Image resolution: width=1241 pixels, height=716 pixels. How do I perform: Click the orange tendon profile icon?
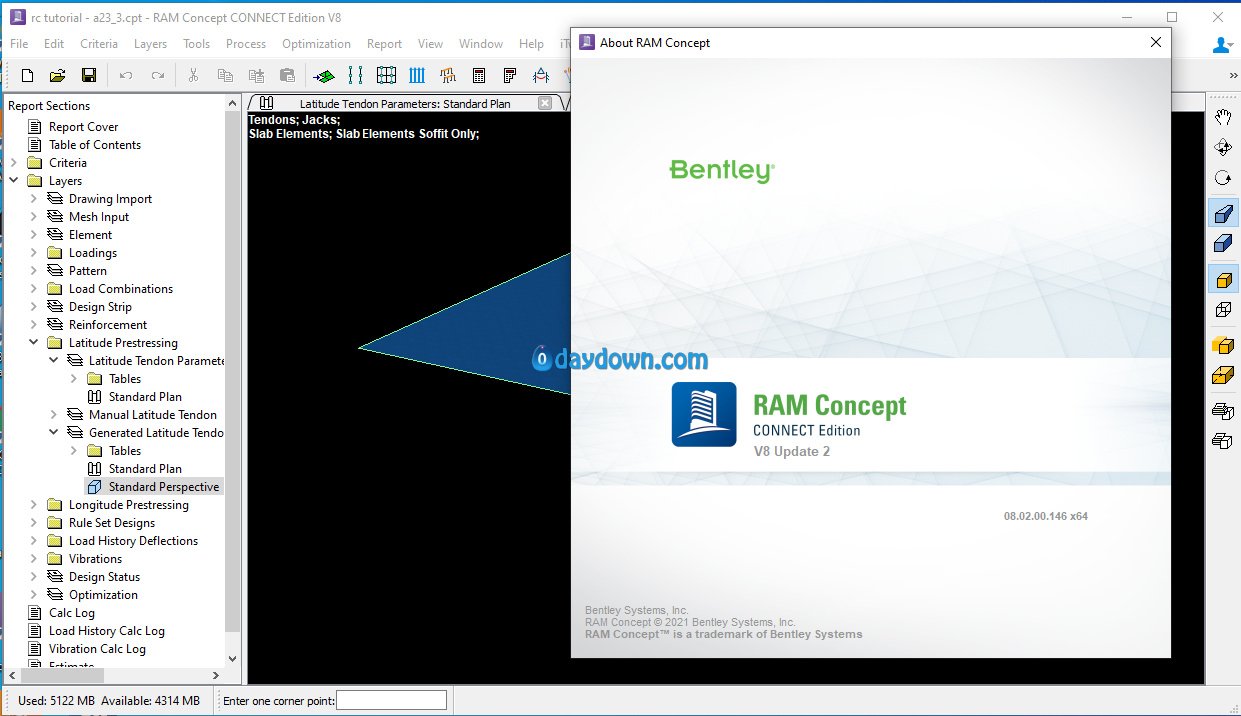[448, 75]
